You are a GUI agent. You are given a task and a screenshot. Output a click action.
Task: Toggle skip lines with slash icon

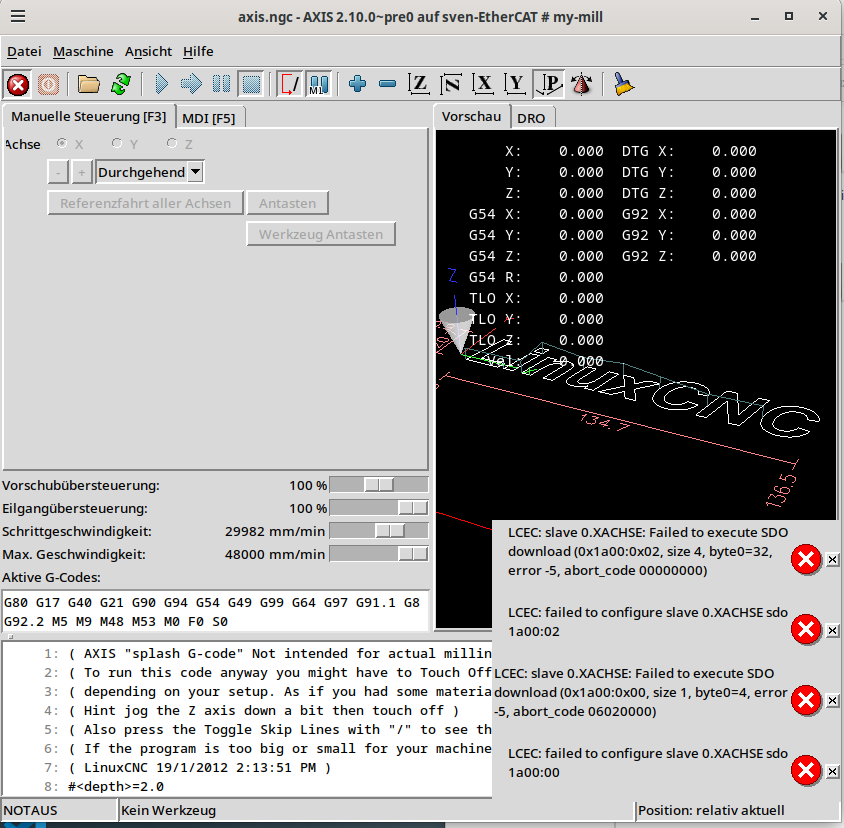click(x=290, y=85)
